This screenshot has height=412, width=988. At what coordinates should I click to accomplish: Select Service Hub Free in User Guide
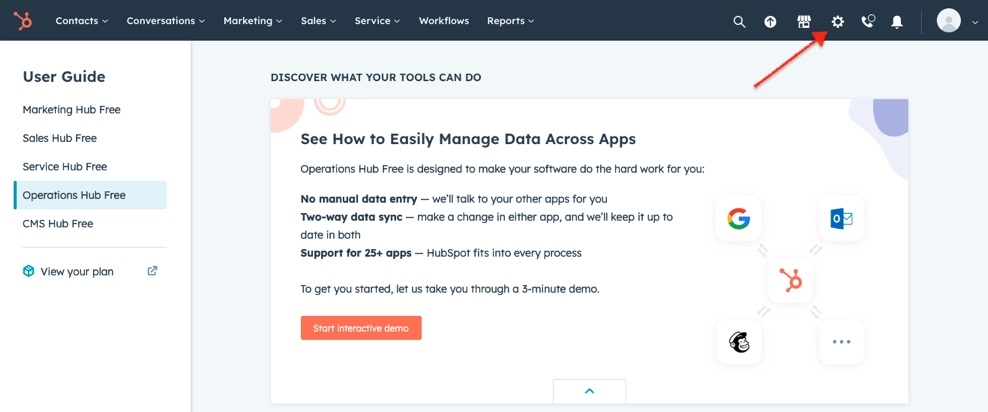[x=65, y=167]
